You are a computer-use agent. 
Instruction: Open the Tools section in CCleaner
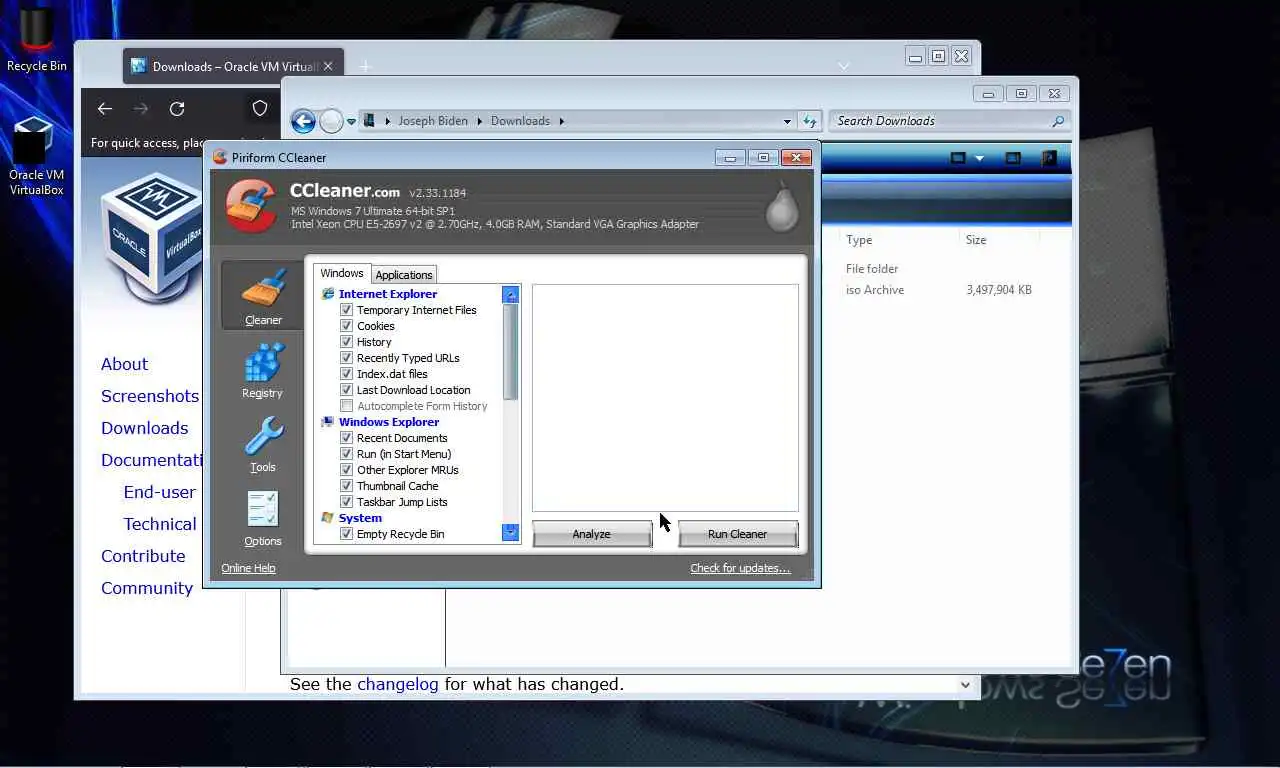262,445
